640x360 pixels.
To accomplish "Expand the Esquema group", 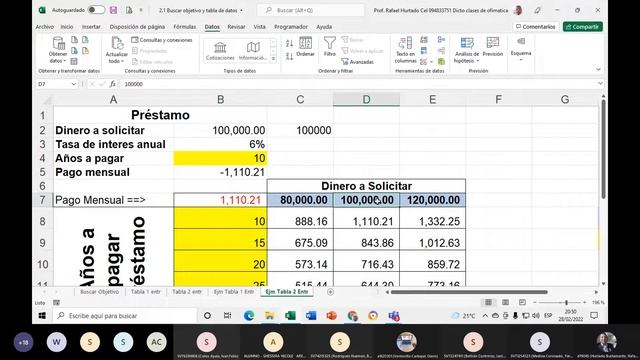I will (521, 50).
